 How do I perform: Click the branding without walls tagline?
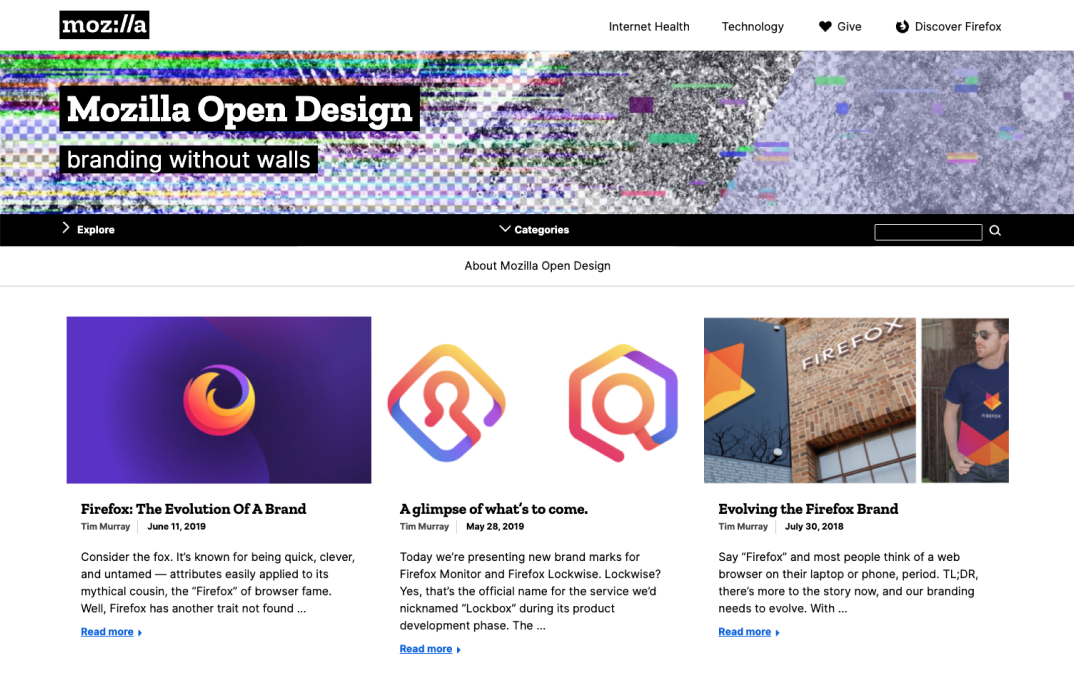[188, 160]
